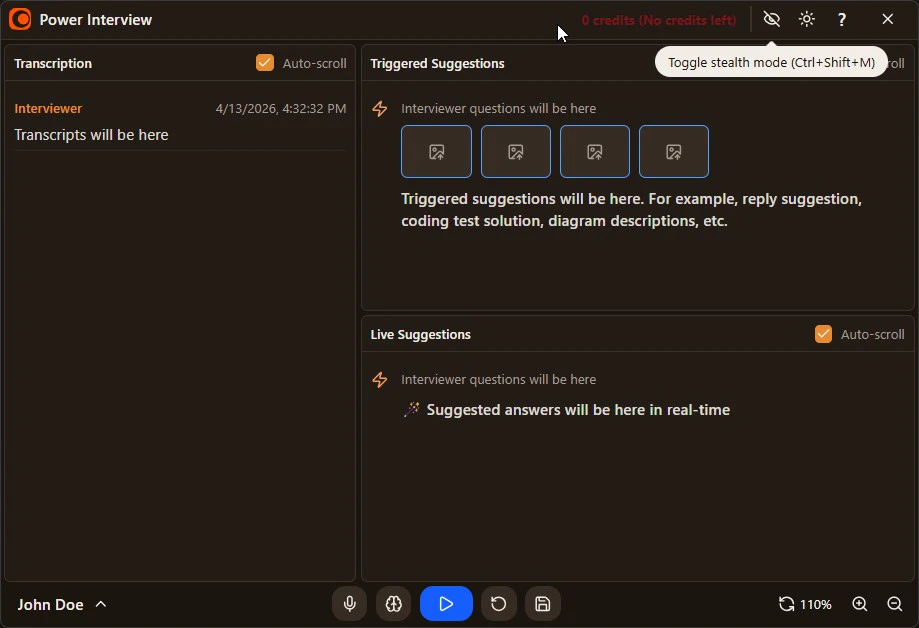The height and width of the screenshot is (628, 919).
Task: Open help via question mark icon
Action: 842,19
